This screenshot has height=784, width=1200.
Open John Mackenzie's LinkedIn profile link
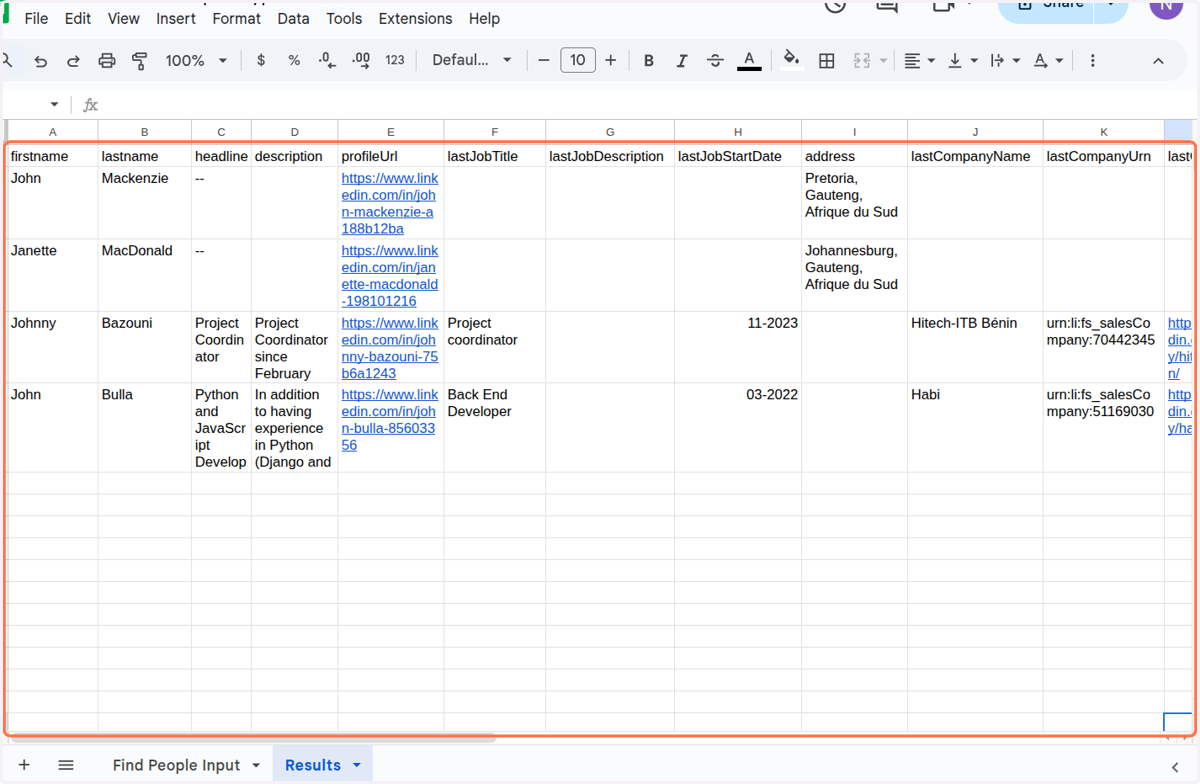pos(389,203)
